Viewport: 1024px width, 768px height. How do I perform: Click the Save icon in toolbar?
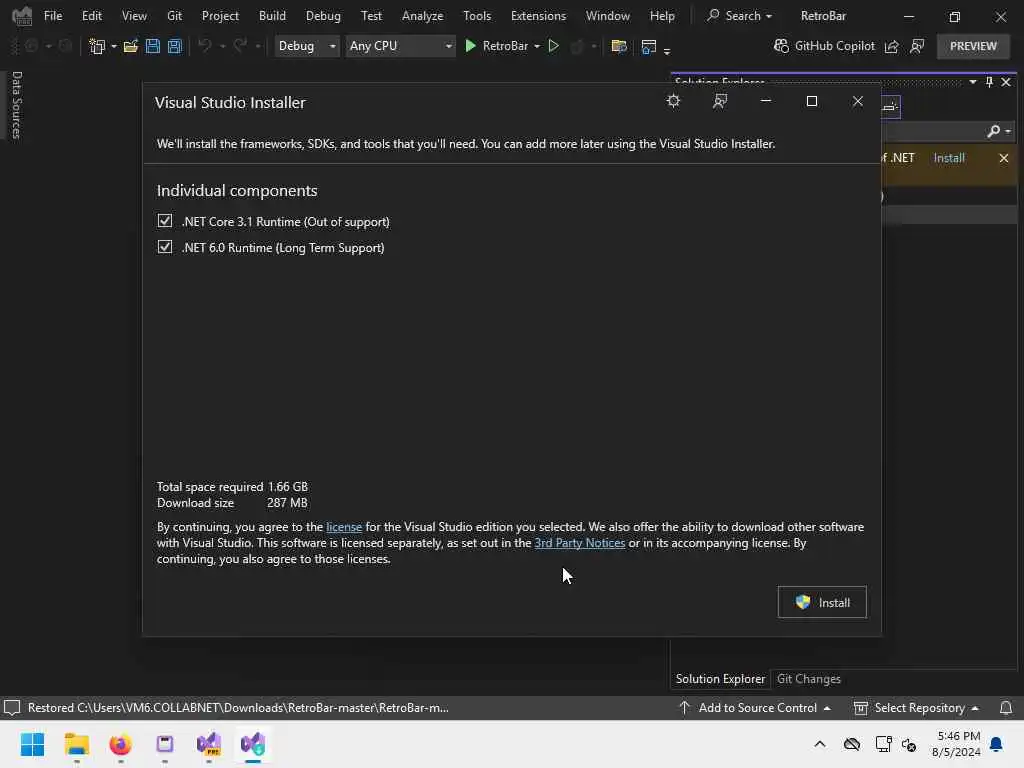click(x=153, y=46)
